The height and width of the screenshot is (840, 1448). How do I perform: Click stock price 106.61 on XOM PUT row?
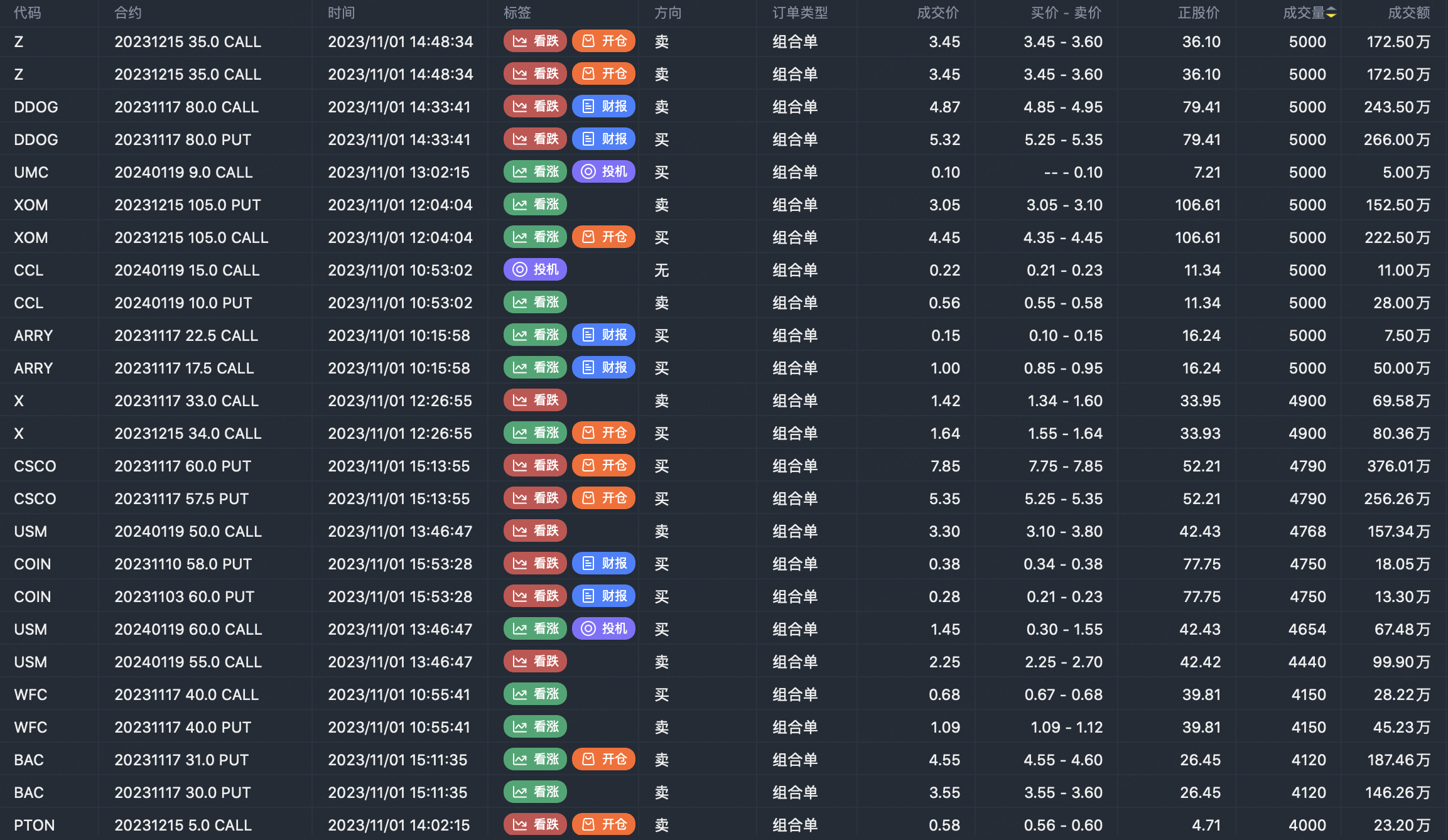(x=1198, y=205)
